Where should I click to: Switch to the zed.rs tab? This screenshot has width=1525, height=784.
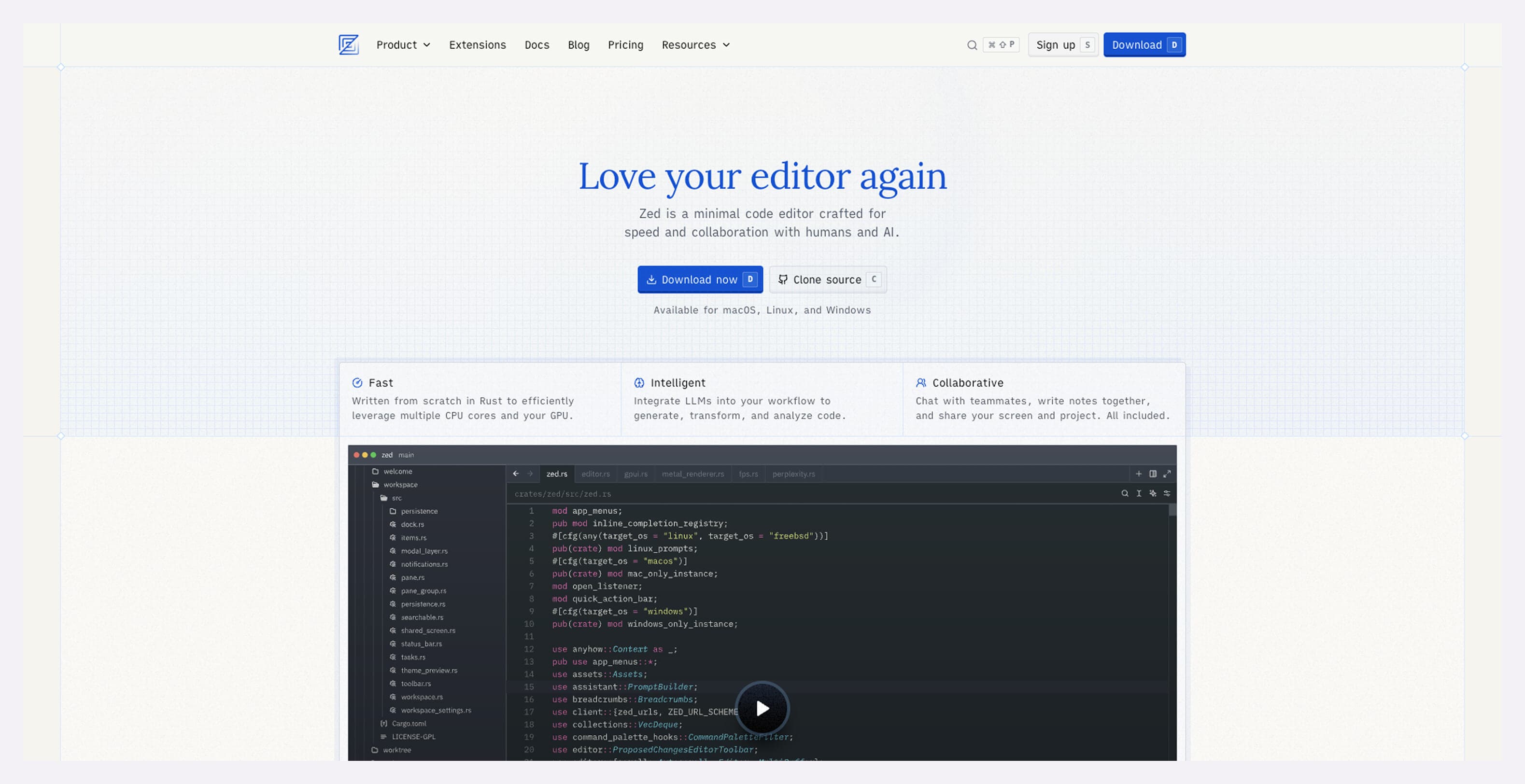[556, 474]
